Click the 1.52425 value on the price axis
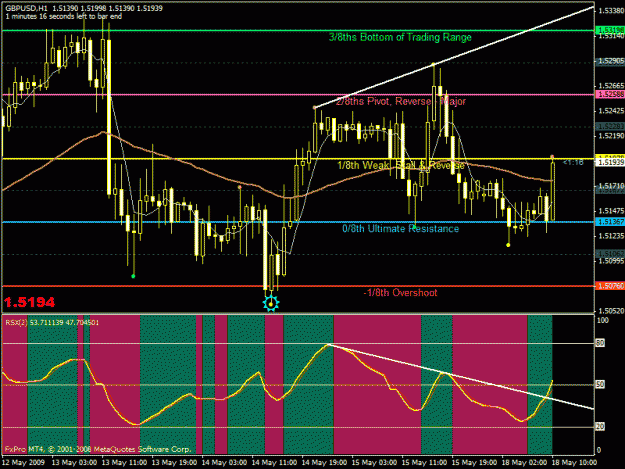This screenshot has height=469, width=625. point(611,111)
